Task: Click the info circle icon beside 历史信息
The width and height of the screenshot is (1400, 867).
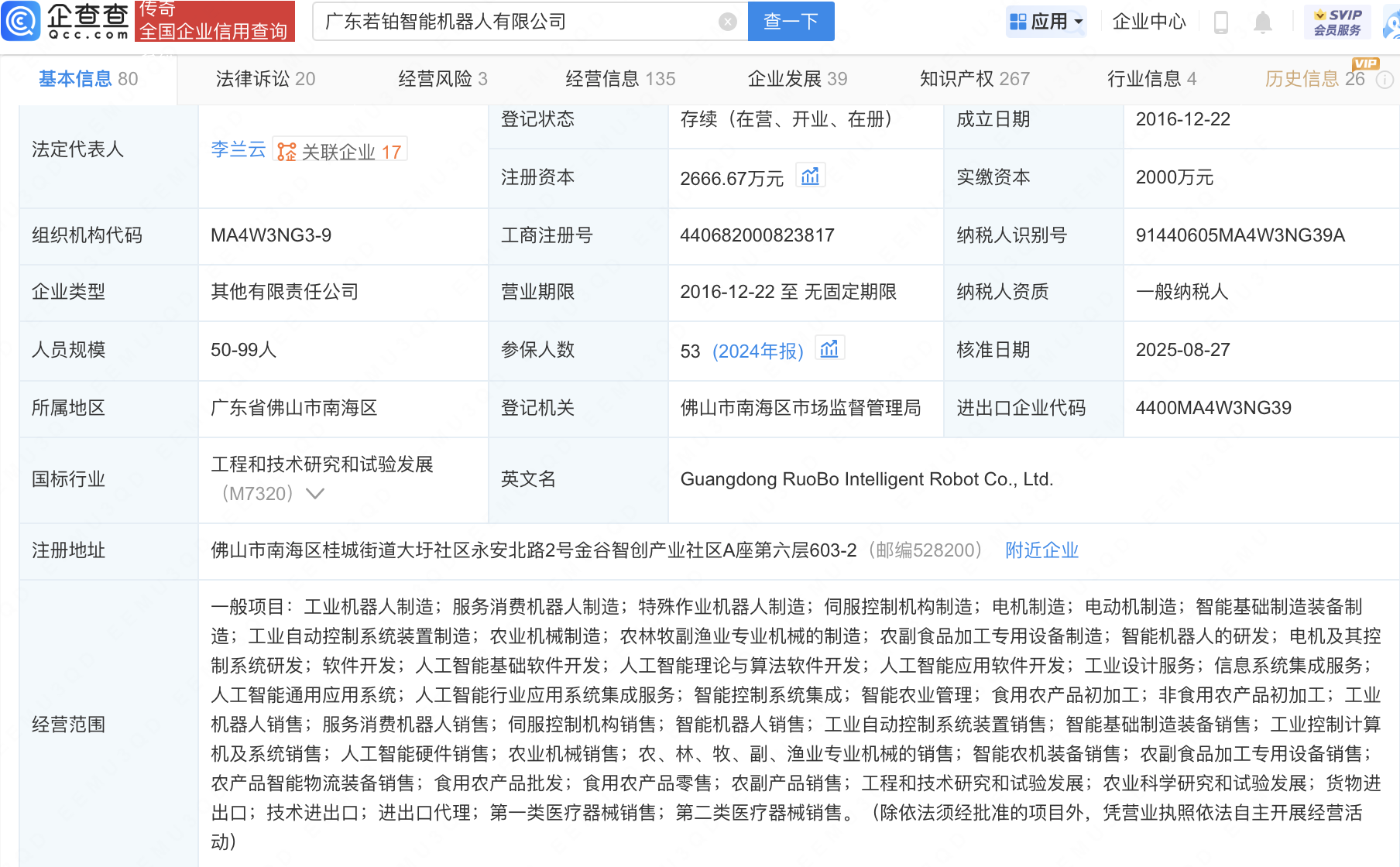Action: coord(1385,80)
